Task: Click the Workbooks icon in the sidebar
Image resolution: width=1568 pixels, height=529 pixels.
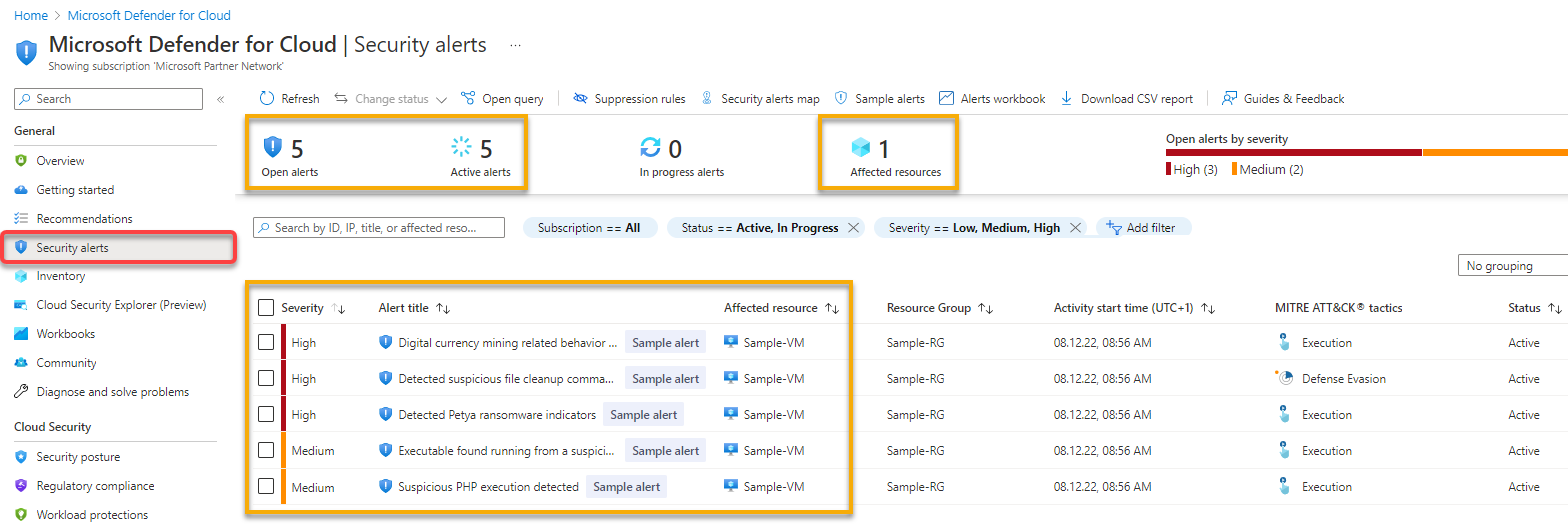Action: pyautogui.click(x=21, y=334)
